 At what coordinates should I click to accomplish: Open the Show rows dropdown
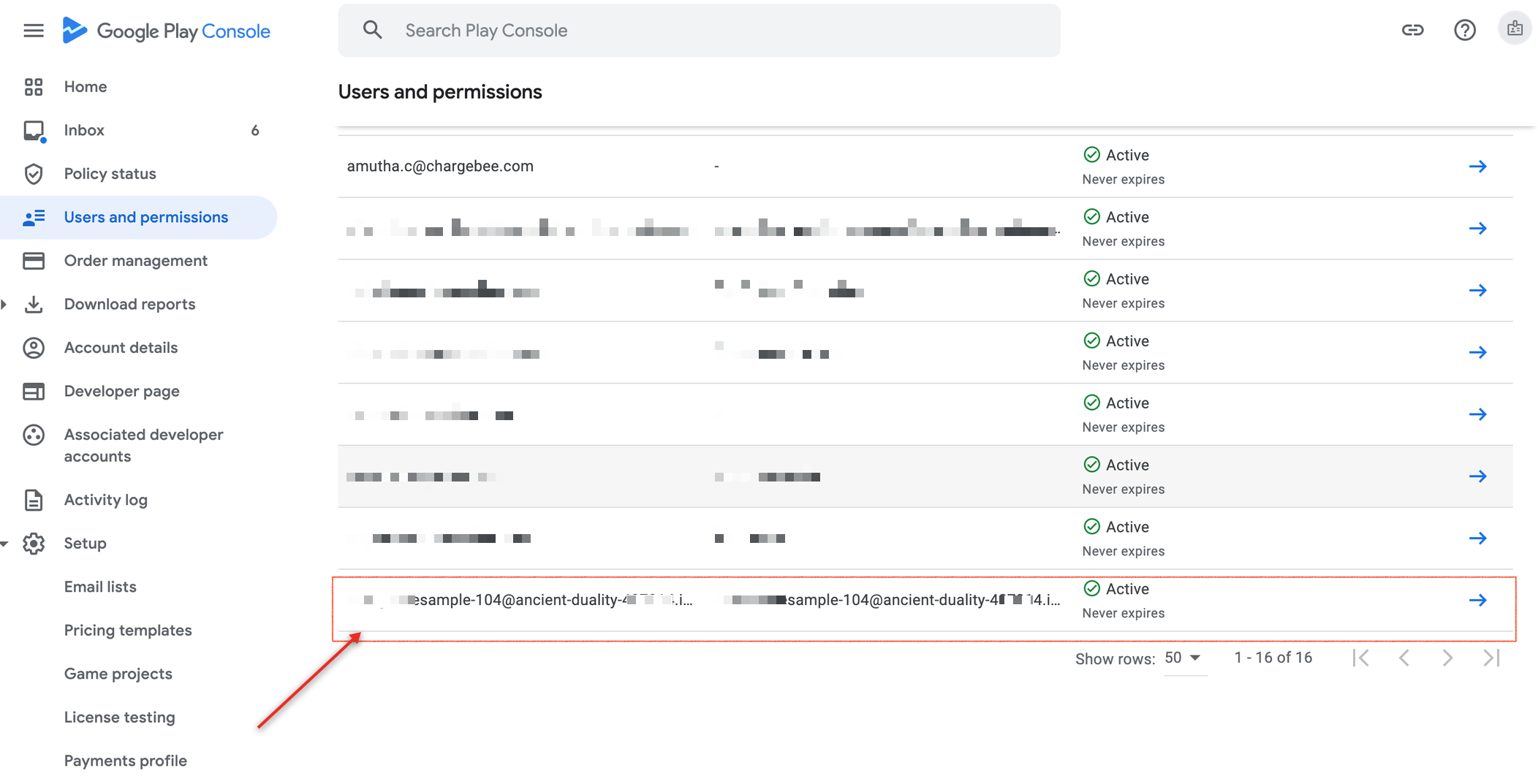(1183, 658)
